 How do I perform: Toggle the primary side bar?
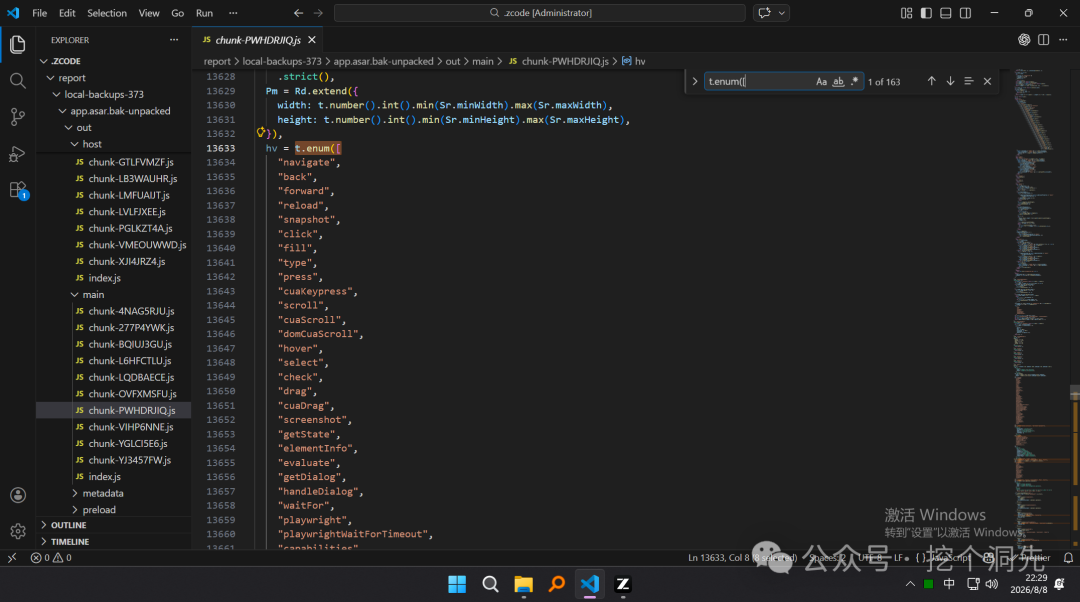926,13
